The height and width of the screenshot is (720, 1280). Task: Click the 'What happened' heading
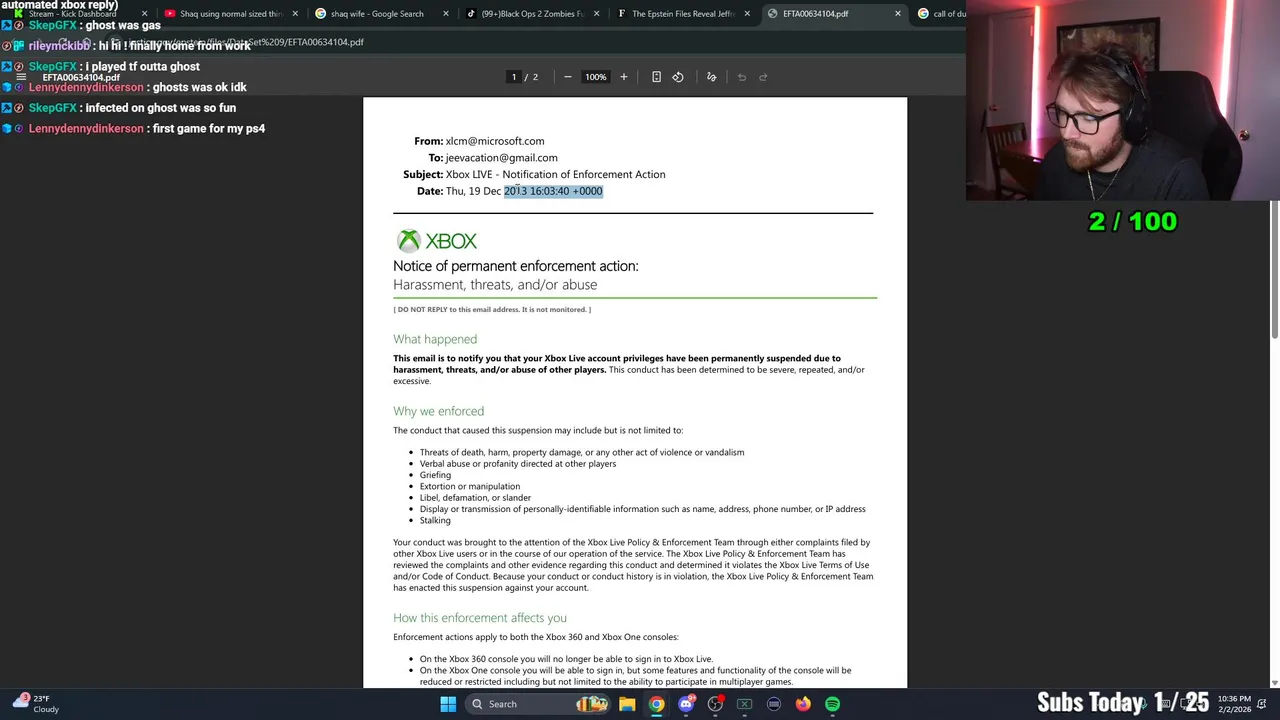coord(435,339)
